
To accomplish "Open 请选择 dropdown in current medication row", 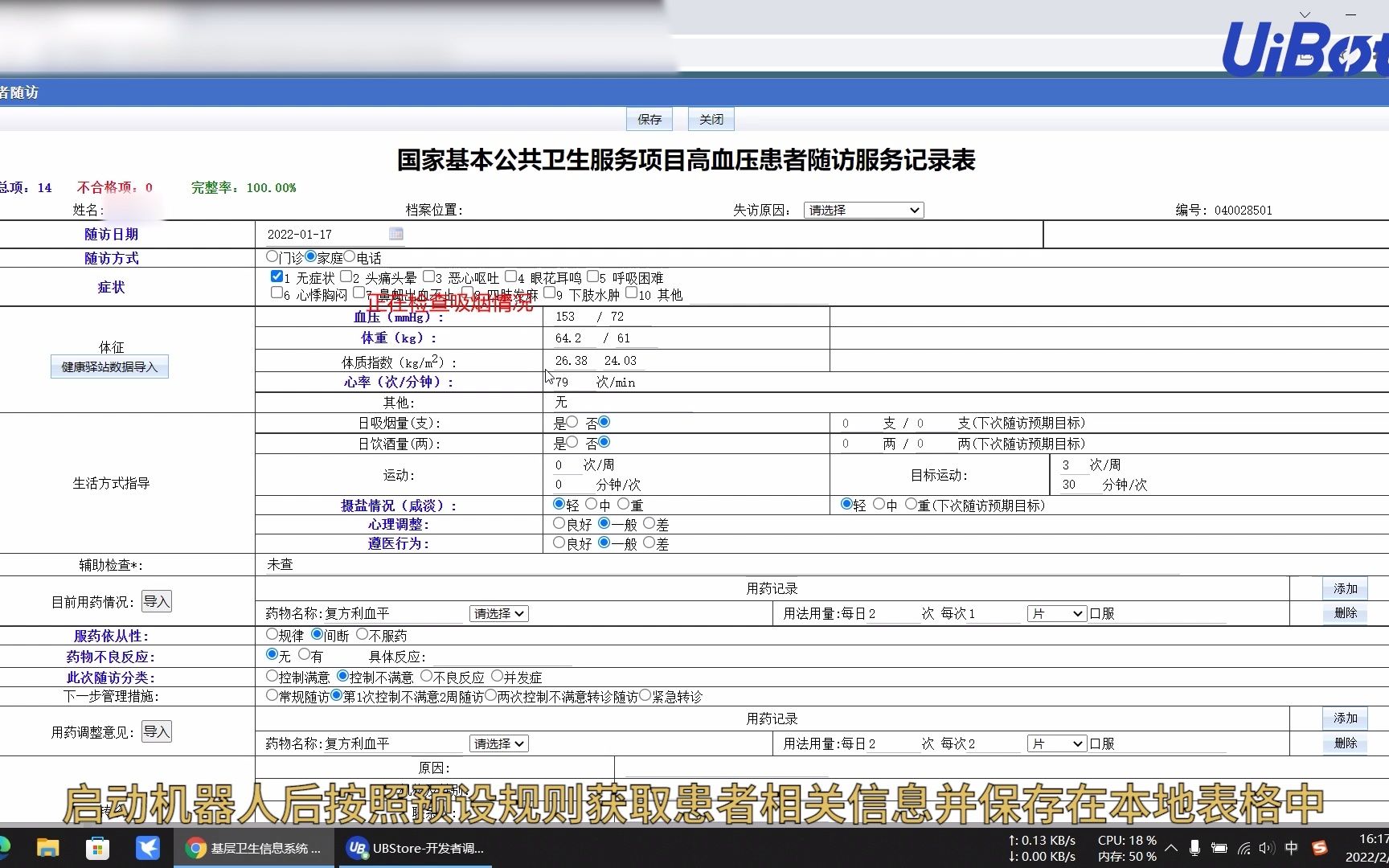I will [x=498, y=613].
